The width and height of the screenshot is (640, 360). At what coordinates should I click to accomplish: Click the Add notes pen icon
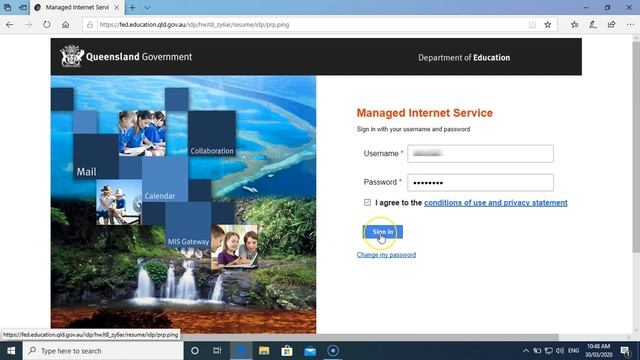[593, 25]
